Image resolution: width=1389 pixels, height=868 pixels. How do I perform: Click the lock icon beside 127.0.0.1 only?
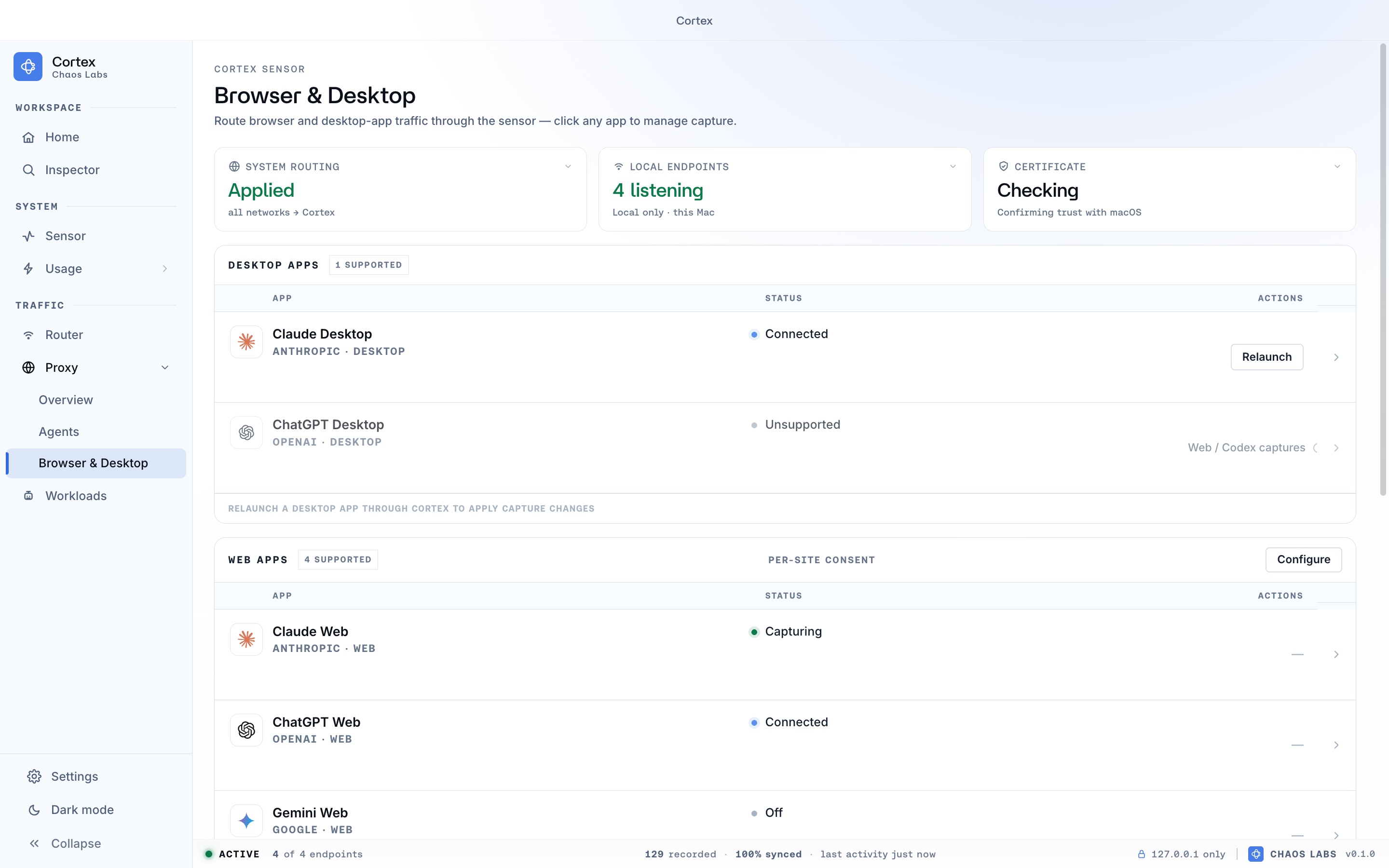[x=1142, y=854]
